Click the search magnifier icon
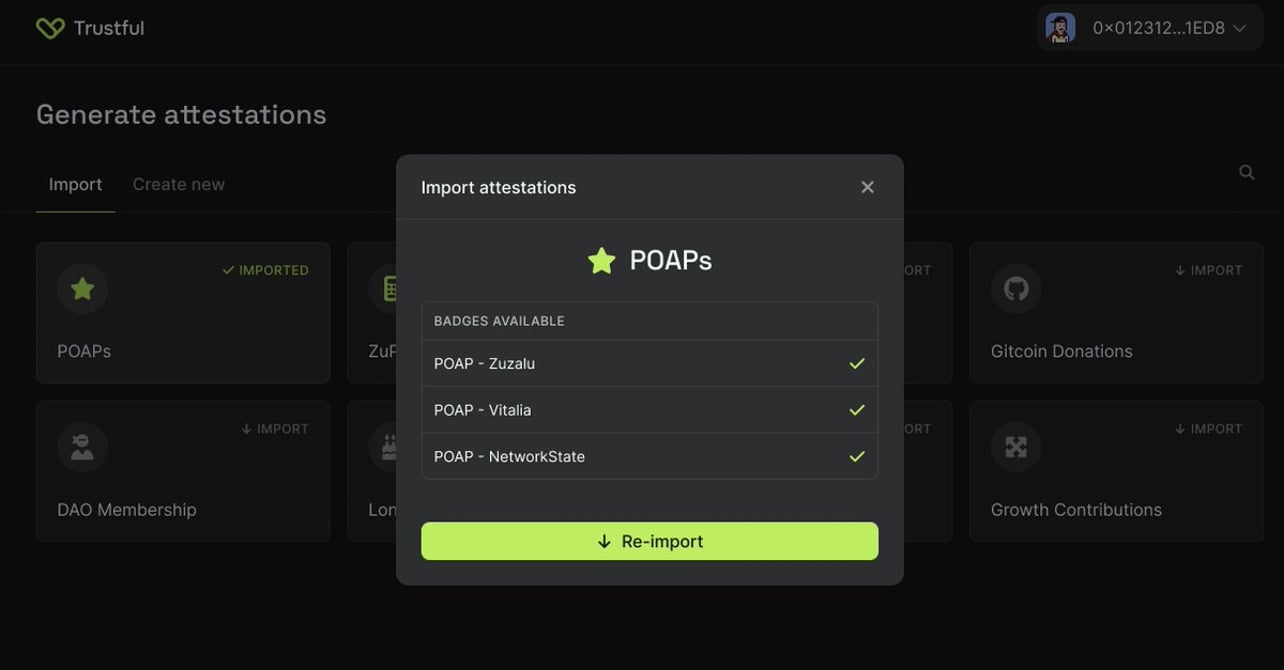 tap(1247, 172)
